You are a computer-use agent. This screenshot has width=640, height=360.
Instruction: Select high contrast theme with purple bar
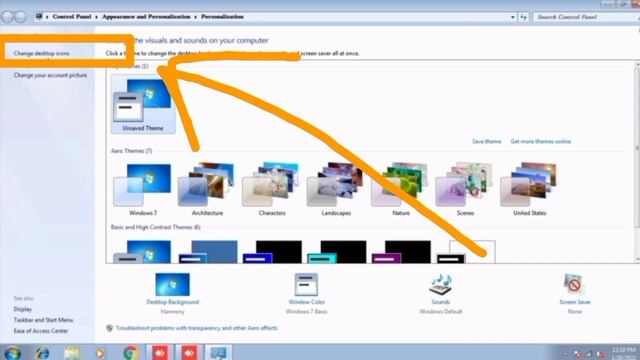tap(401, 251)
